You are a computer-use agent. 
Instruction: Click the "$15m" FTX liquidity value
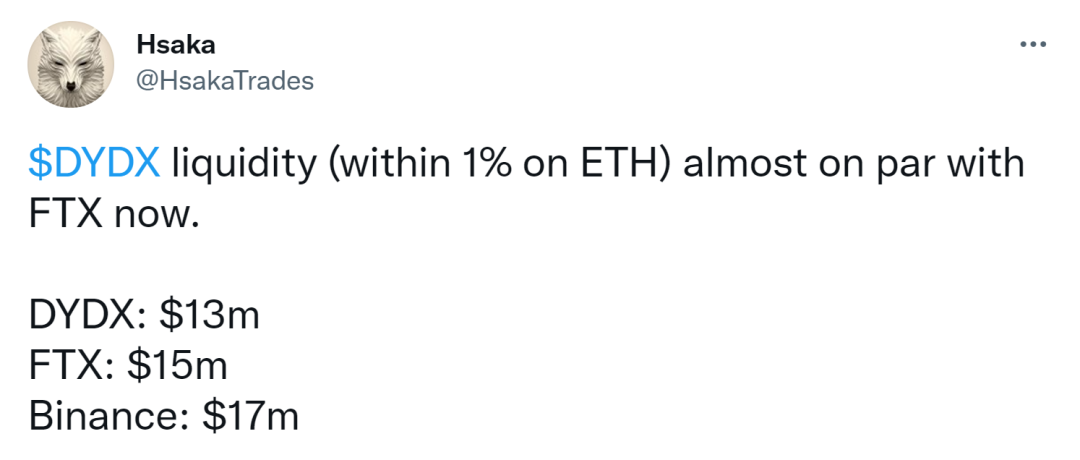(x=178, y=367)
